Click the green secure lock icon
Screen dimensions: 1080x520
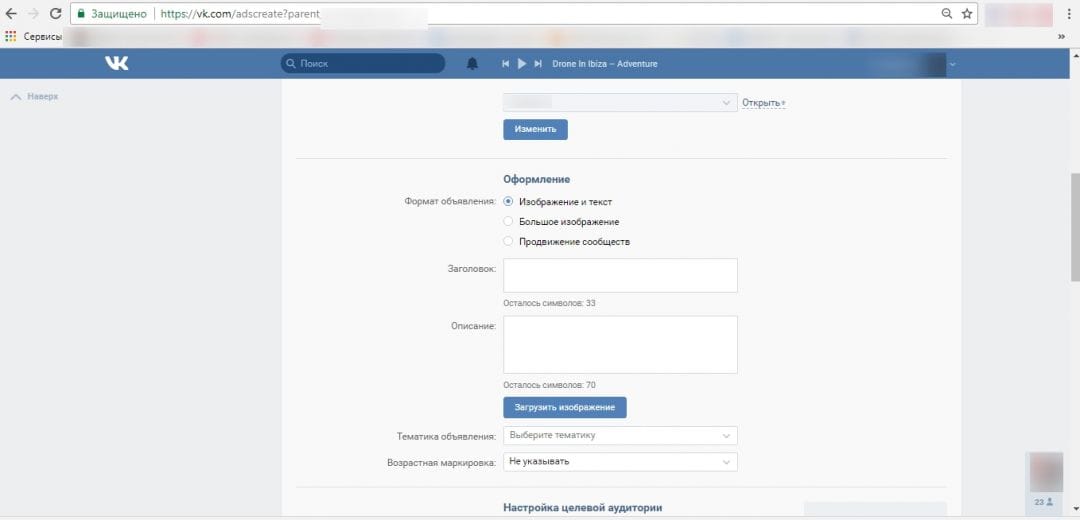click(x=81, y=13)
